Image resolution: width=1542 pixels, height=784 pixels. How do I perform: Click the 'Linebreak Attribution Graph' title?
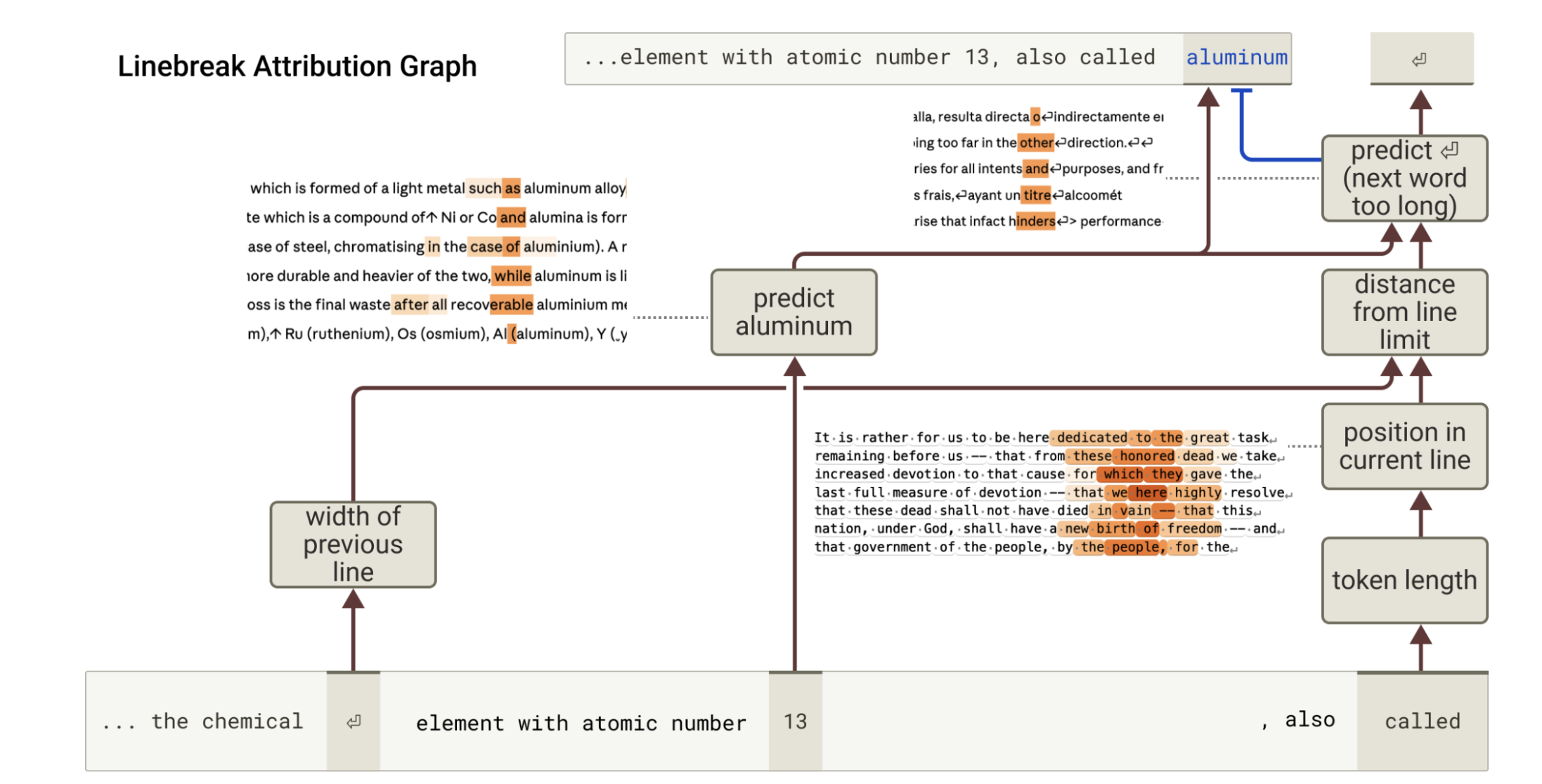[297, 66]
